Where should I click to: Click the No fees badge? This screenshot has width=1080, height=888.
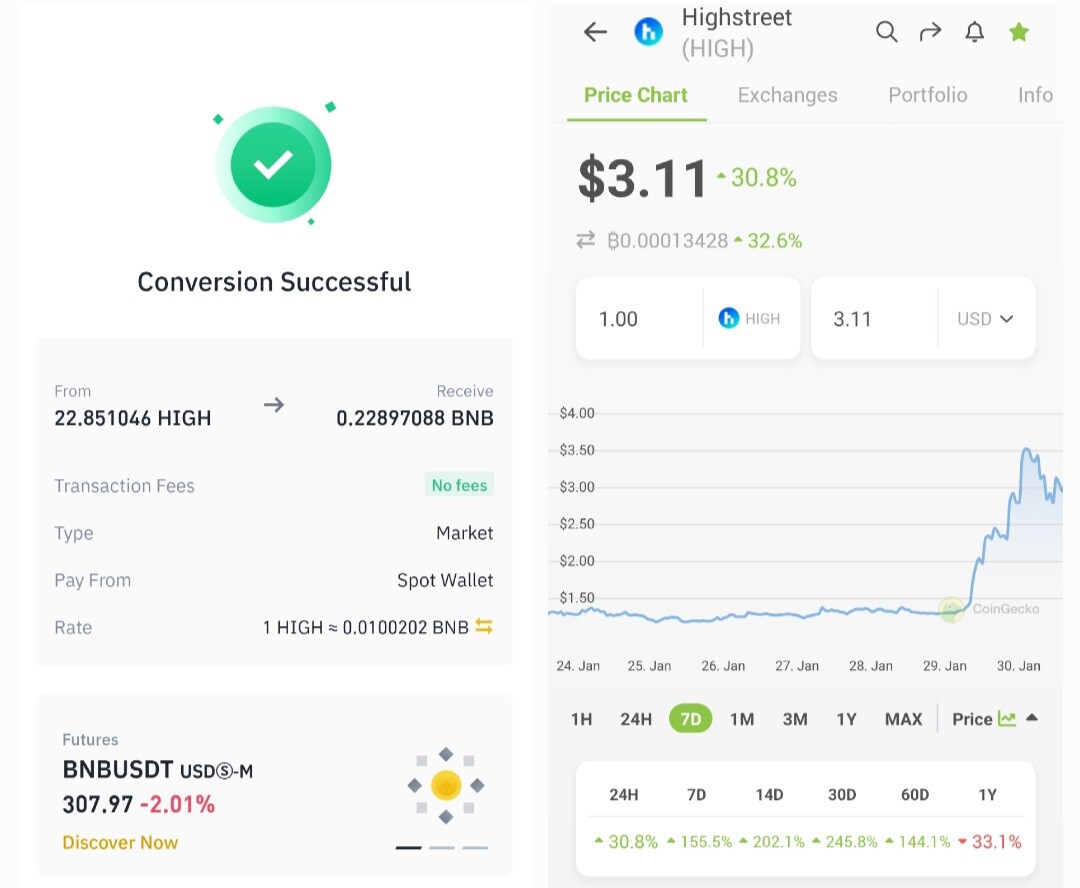(x=459, y=485)
